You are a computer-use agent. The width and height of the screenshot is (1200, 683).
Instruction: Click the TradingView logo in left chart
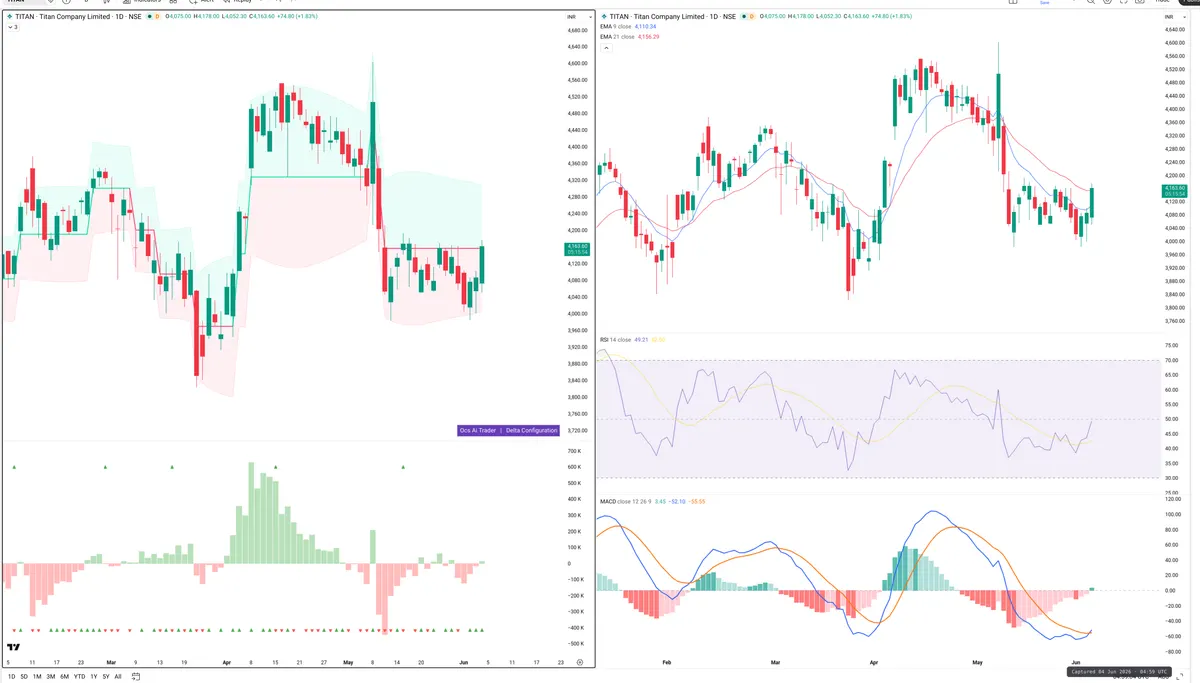coord(14,648)
